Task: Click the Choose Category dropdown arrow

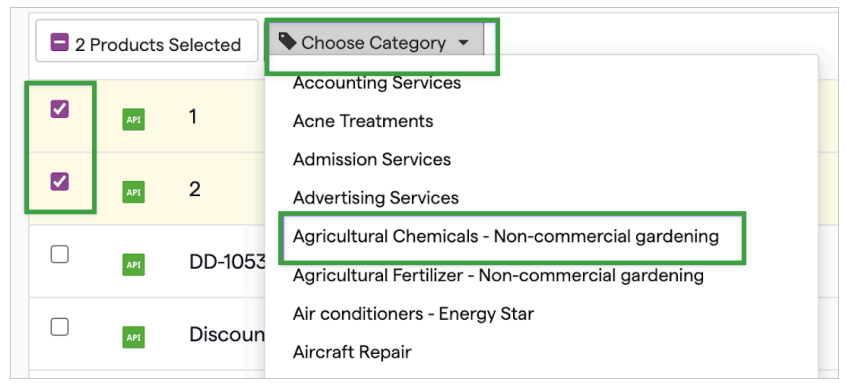Action: 463,43
